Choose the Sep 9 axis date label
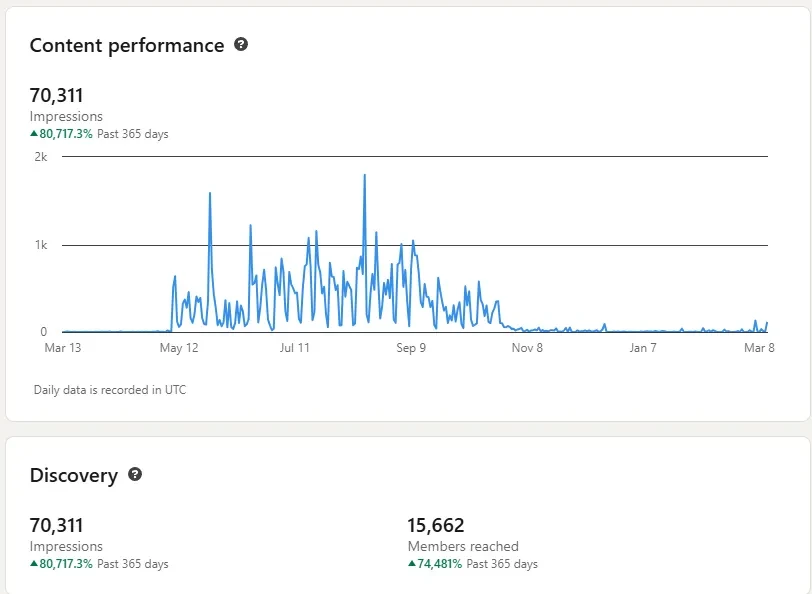 [x=411, y=348]
